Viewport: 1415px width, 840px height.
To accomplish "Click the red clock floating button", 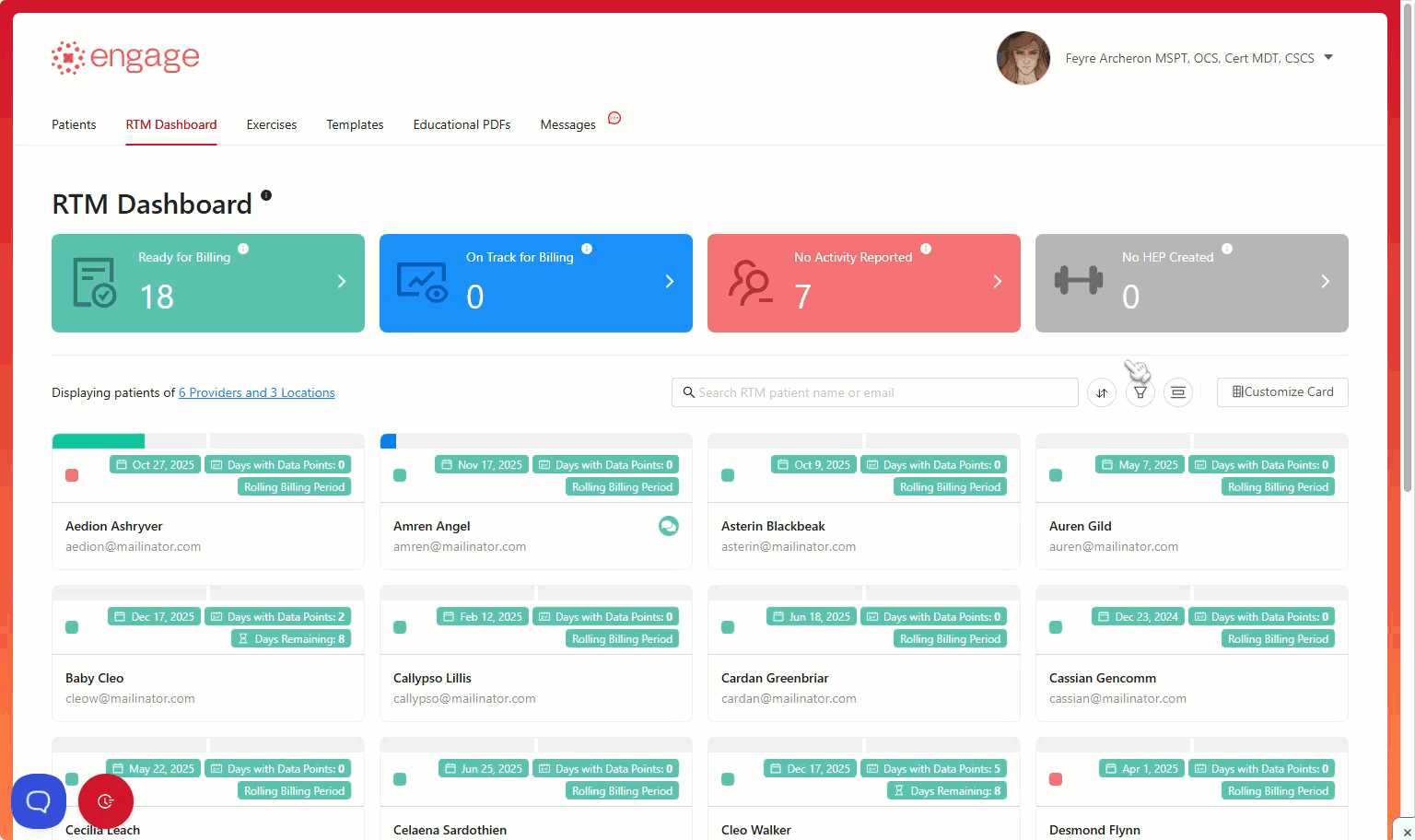I will pos(106,801).
